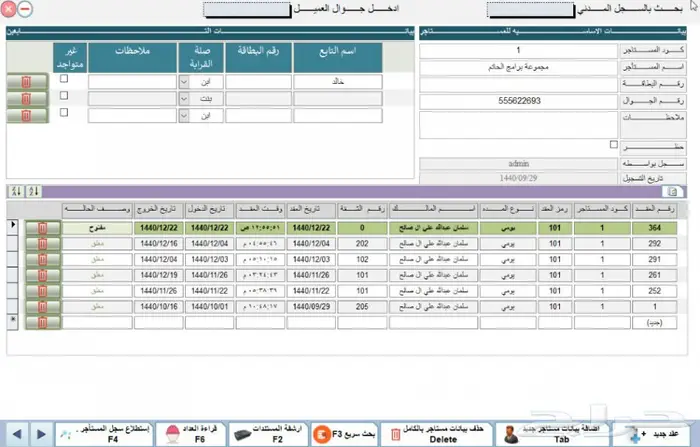Click the round minimize icon
This screenshot has width=700, height=447.
coord(25,9)
